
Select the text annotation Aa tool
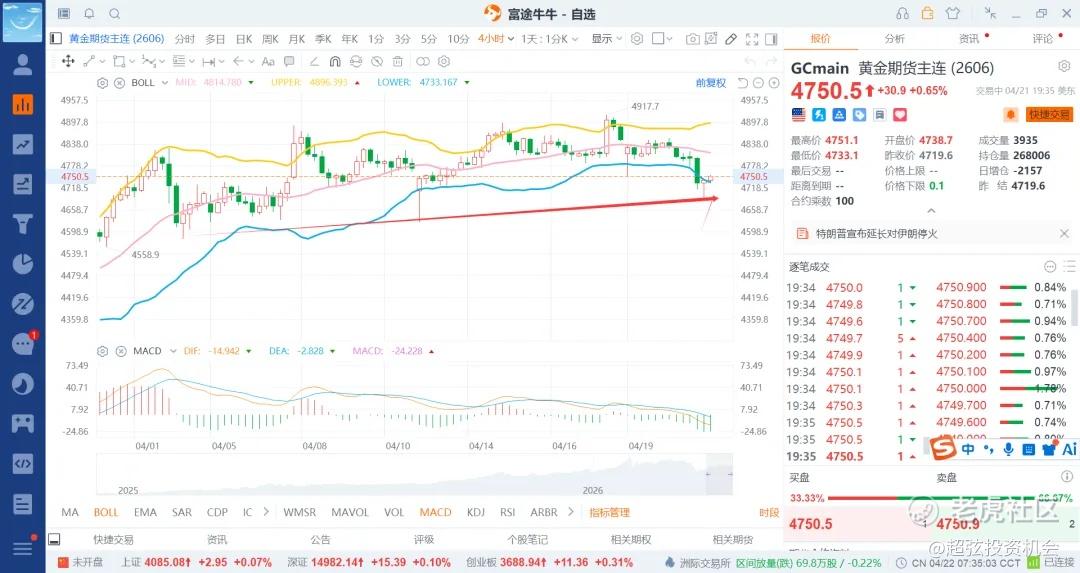click(268, 61)
